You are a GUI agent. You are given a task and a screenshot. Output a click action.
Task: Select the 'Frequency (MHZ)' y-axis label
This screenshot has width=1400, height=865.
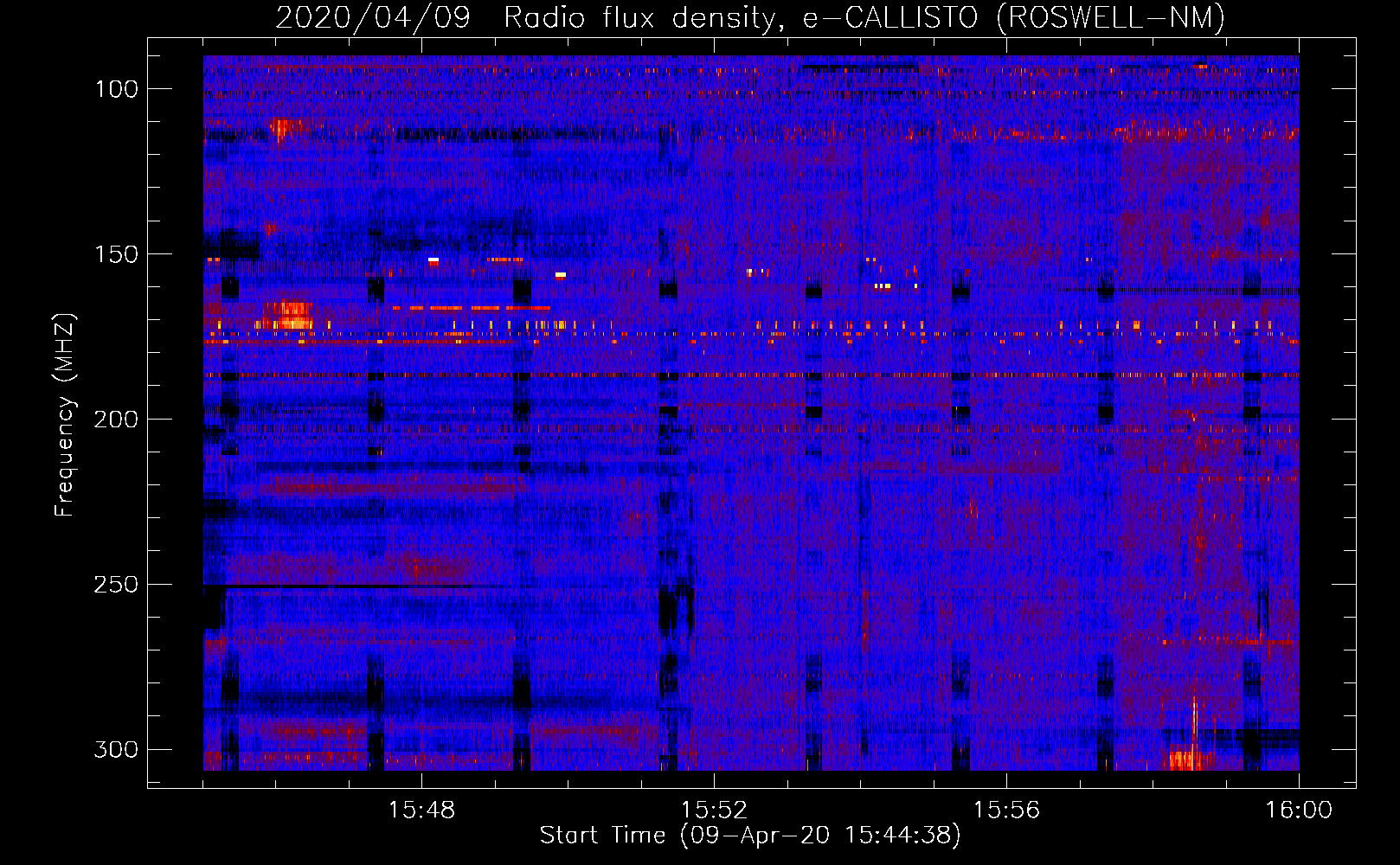(65, 415)
